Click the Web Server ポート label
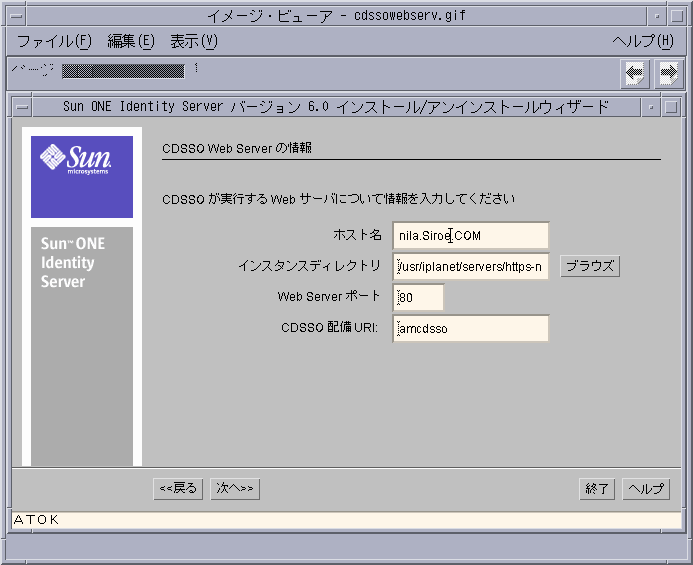693x565 pixels. 328,296
